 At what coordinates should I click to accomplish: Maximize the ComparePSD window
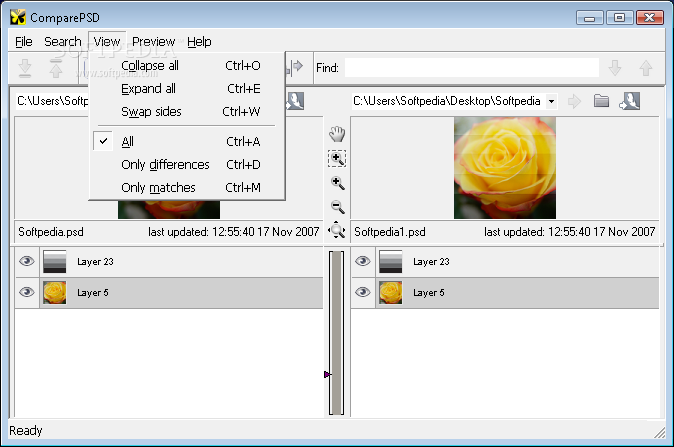point(619,18)
